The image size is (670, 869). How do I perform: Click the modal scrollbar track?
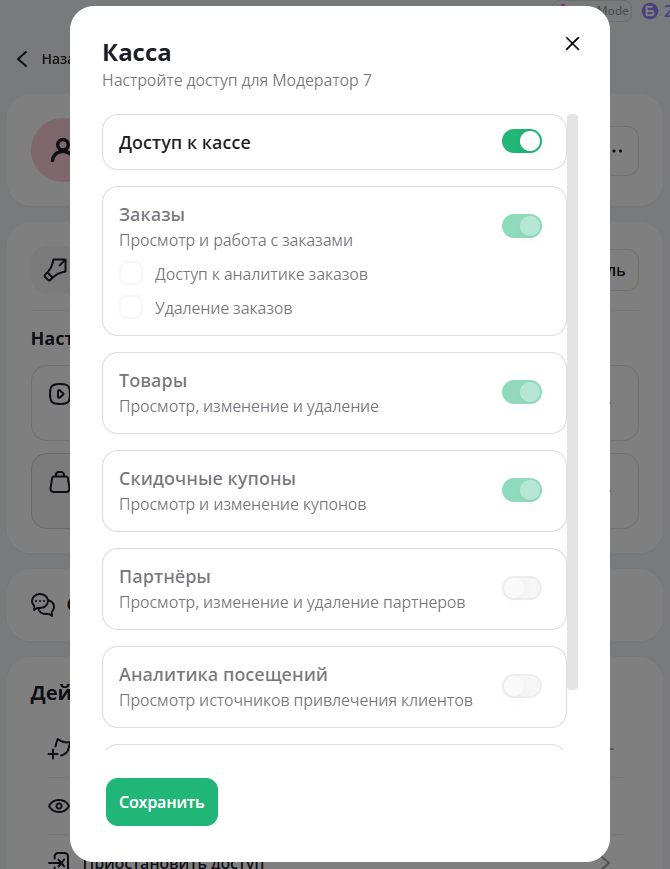pos(573,400)
